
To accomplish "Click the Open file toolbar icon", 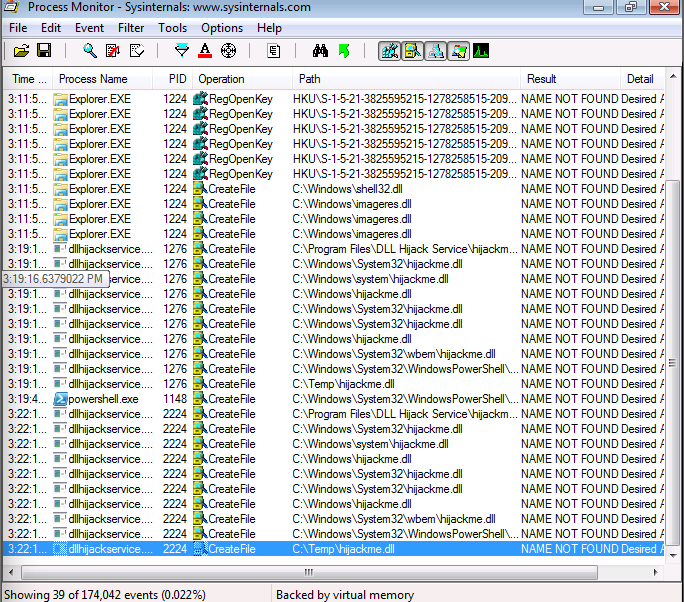I will (x=21, y=51).
